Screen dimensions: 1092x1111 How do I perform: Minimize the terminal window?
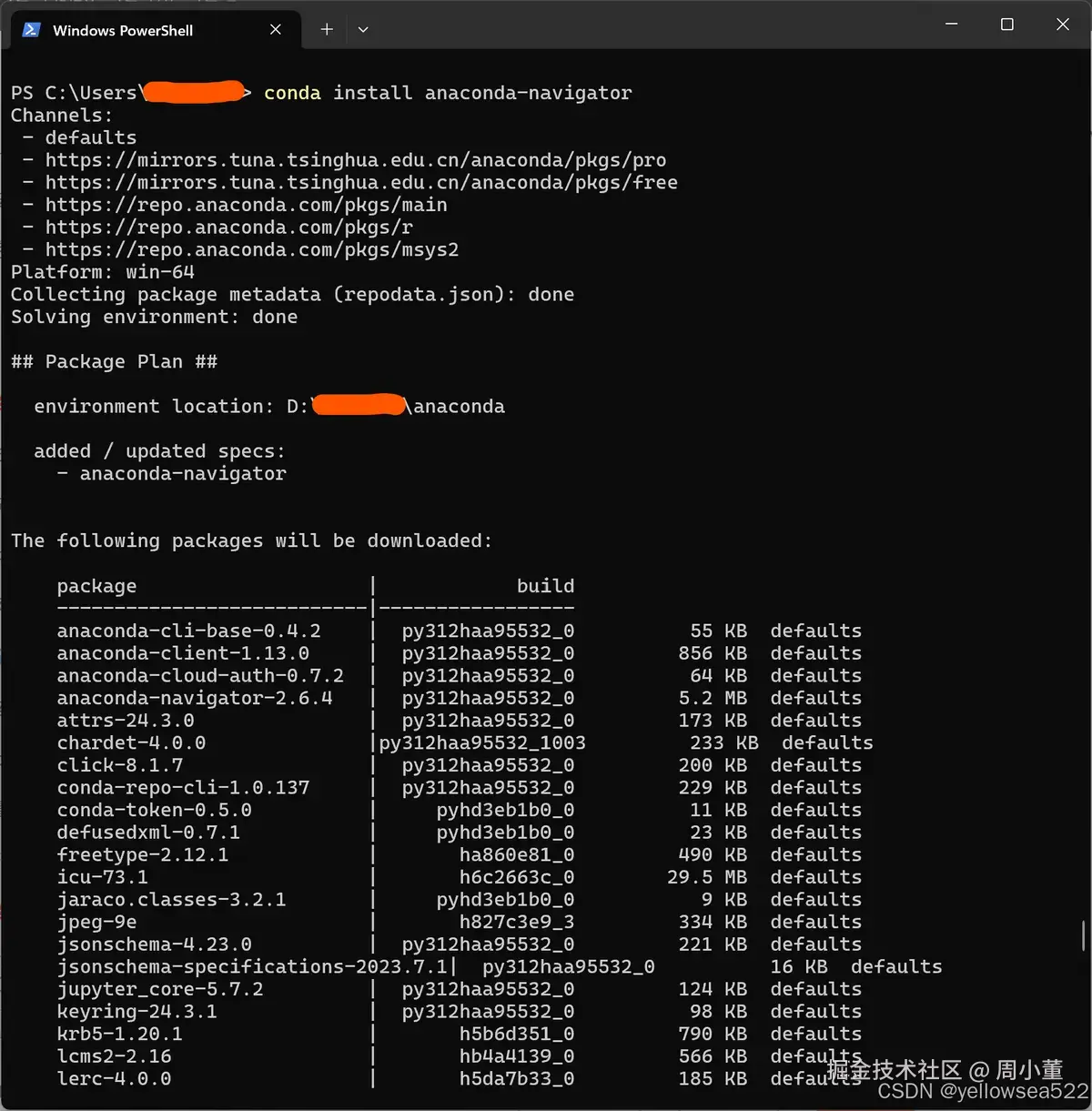click(x=952, y=25)
